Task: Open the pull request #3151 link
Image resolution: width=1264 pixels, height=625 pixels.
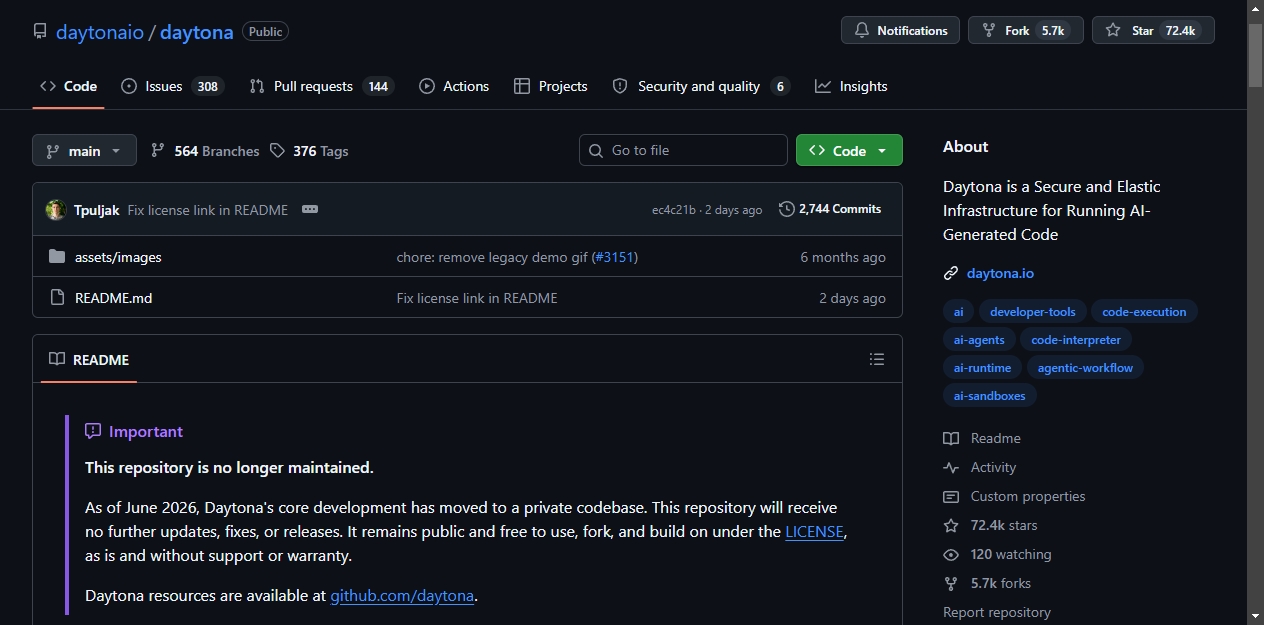Action: 614,257
